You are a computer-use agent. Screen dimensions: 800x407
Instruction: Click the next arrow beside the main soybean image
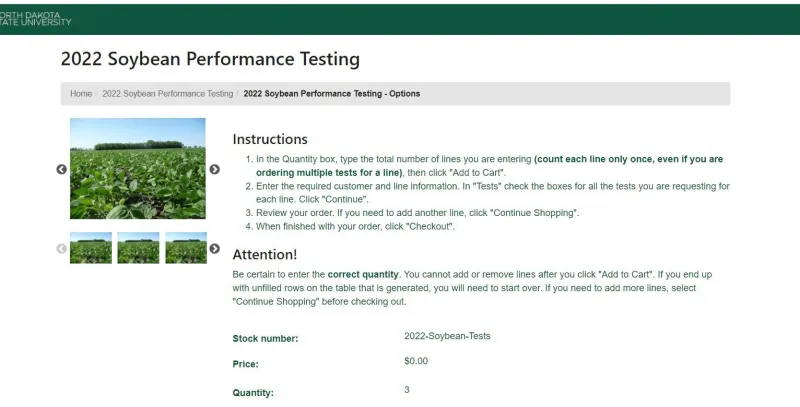click(x=214, y=169)
